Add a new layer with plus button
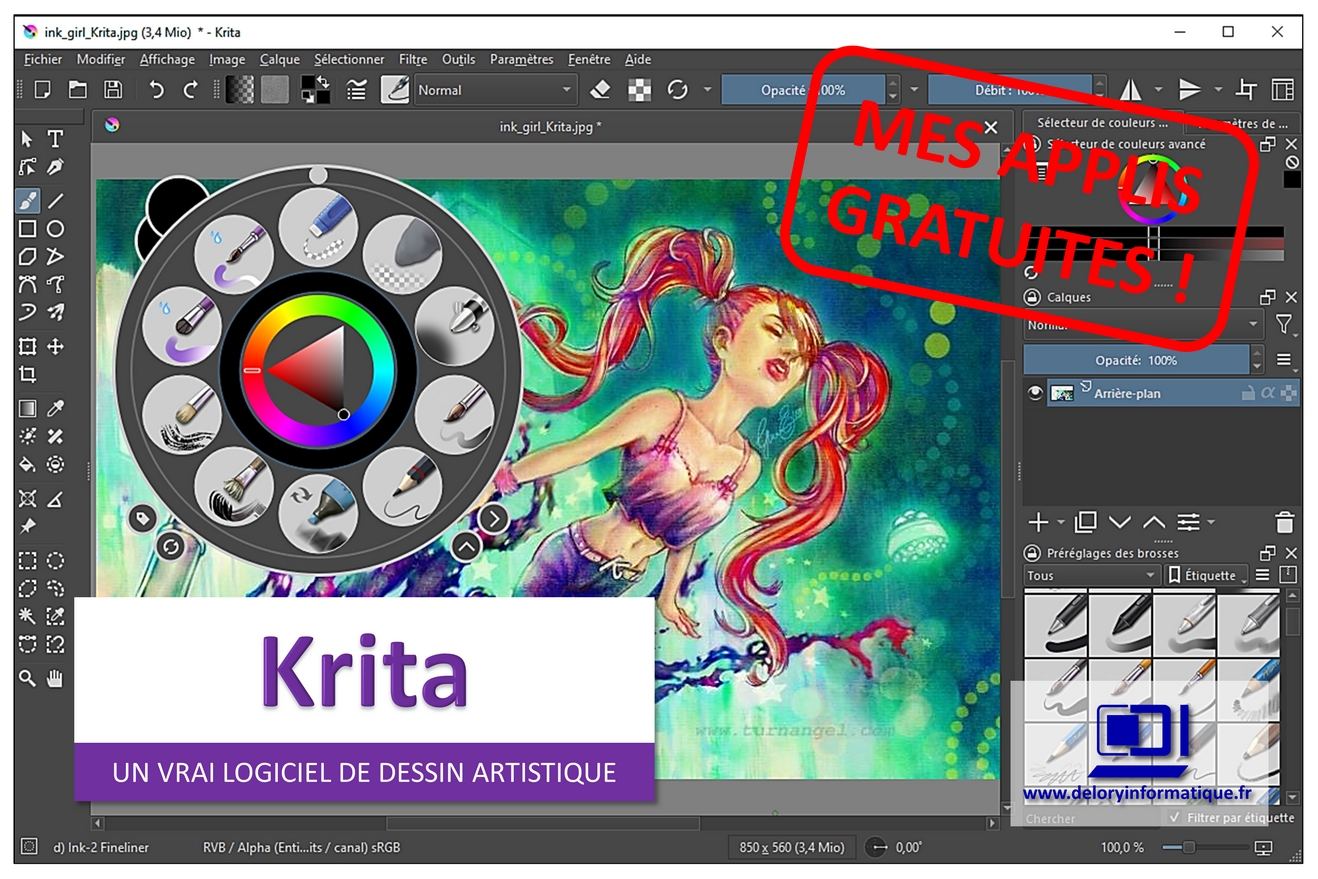Image resolution: width=1318 pixels, height=879 pixels. [1038, 522]
